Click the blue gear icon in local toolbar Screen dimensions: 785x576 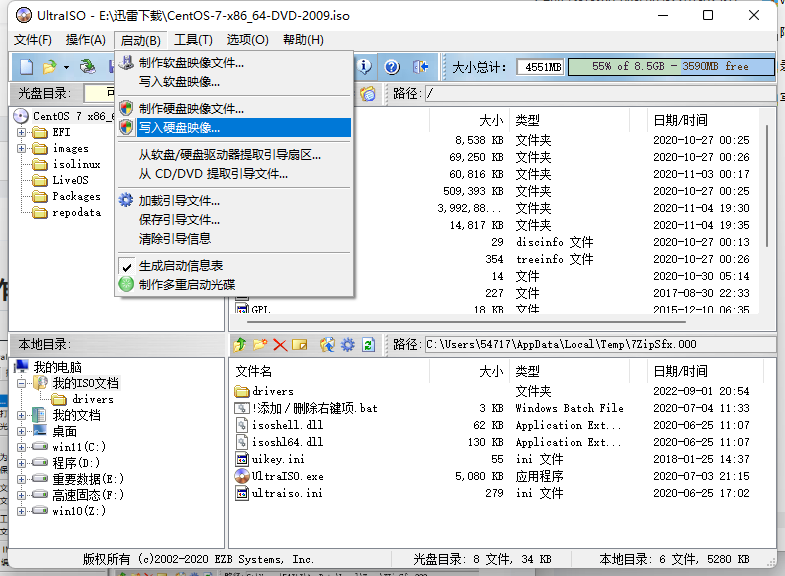[347, 344]
